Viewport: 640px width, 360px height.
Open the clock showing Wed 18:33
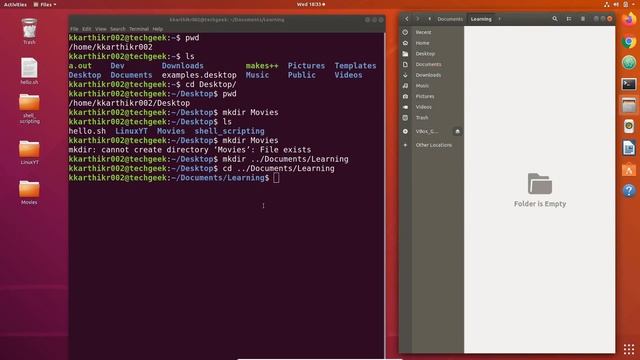[x=311, y=4]
